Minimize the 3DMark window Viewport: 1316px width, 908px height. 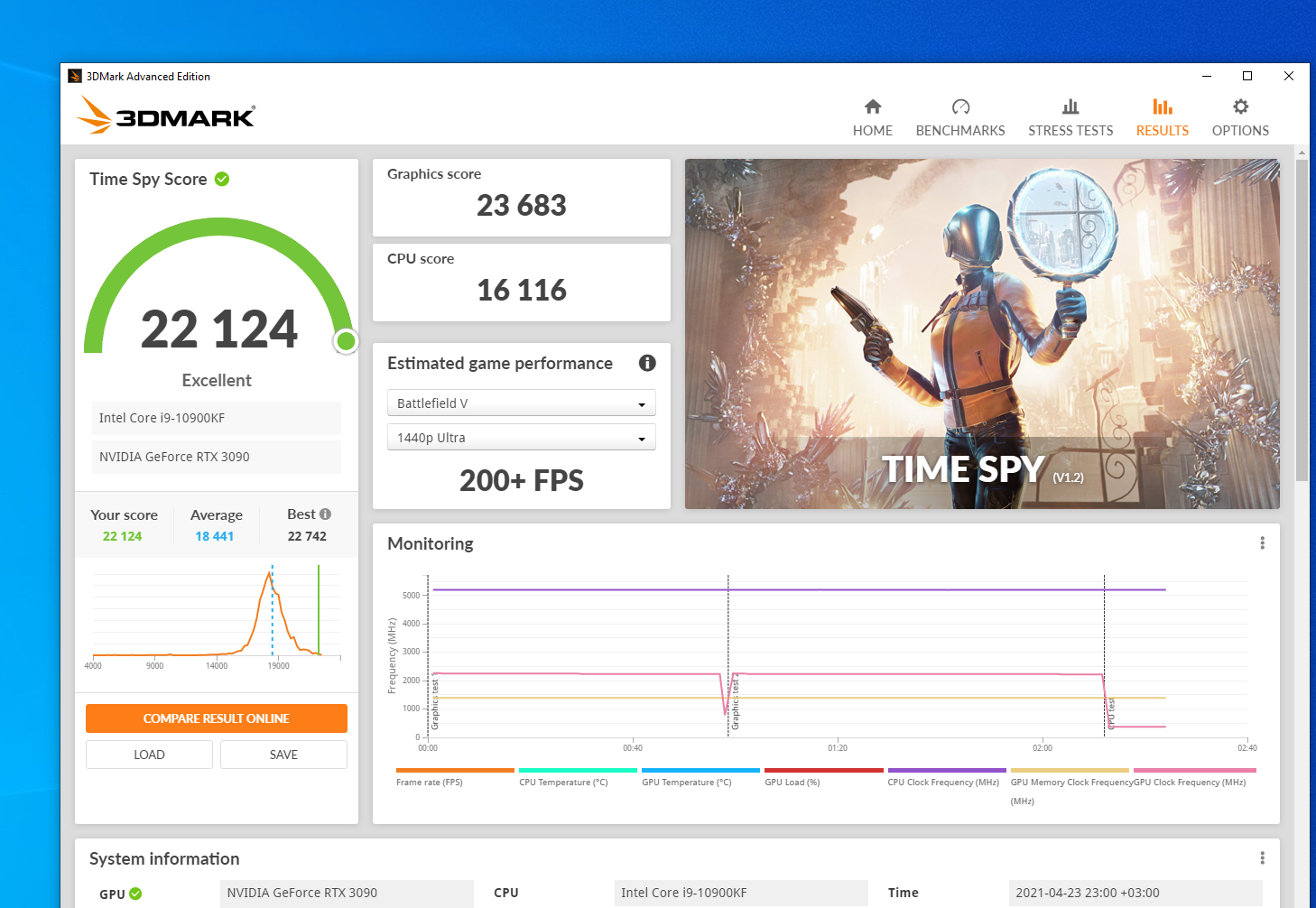[1207, 76]
